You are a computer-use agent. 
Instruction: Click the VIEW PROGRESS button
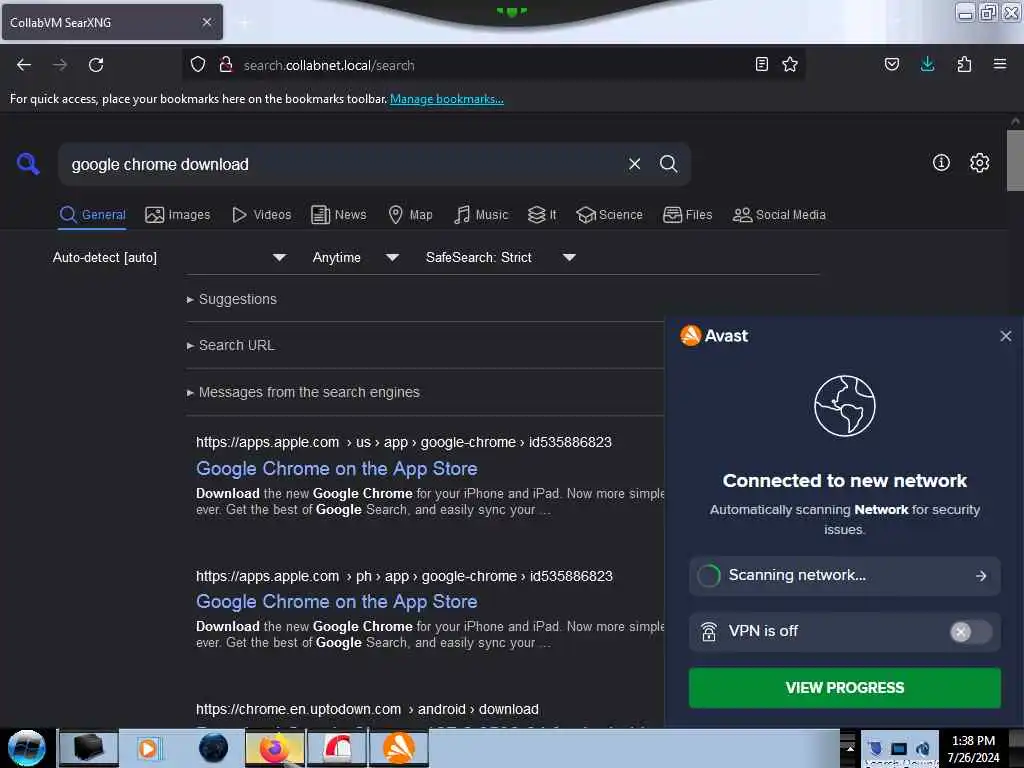[844, 688]
